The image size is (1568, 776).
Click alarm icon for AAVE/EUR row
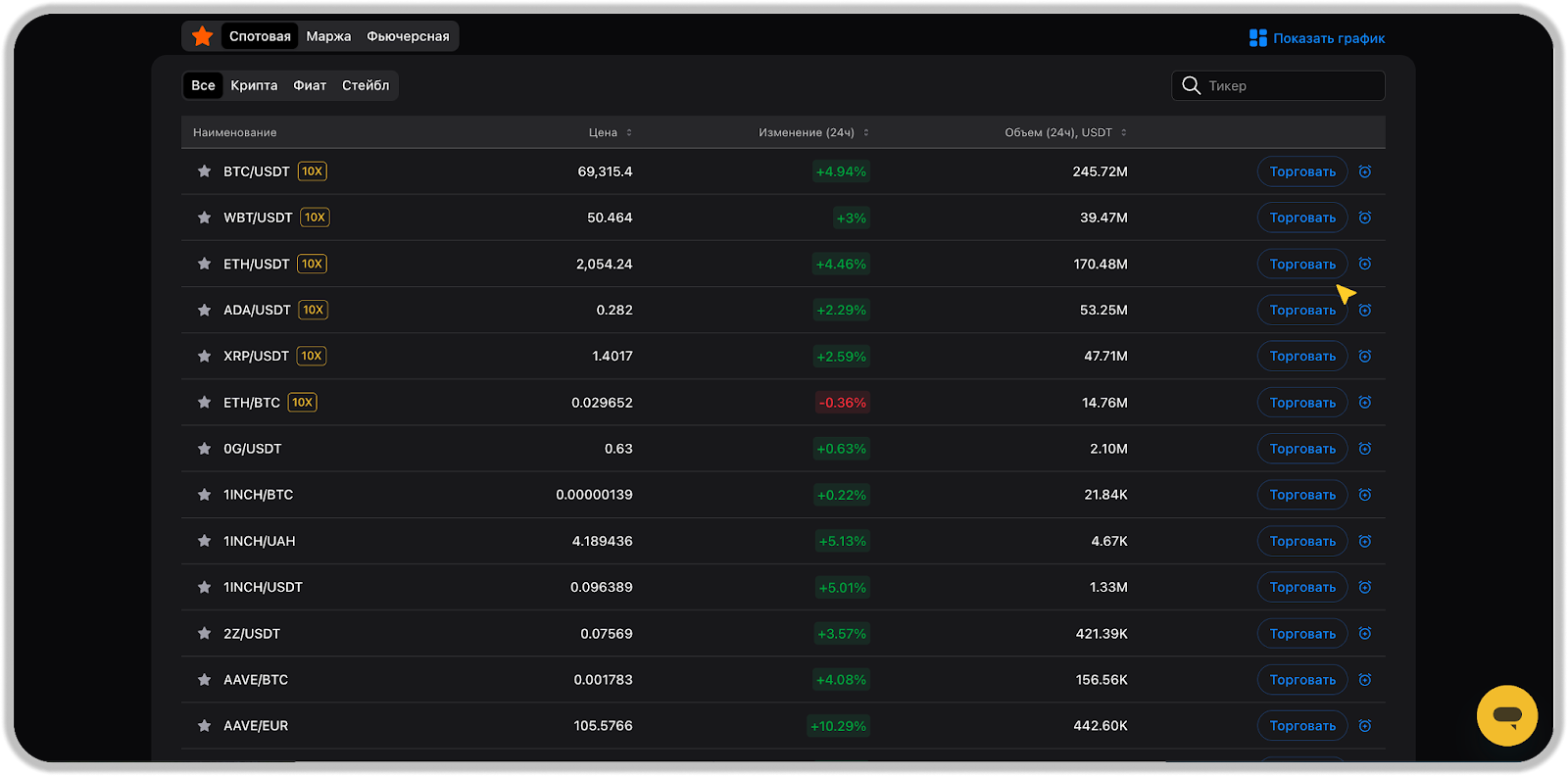coord(1365,726)
